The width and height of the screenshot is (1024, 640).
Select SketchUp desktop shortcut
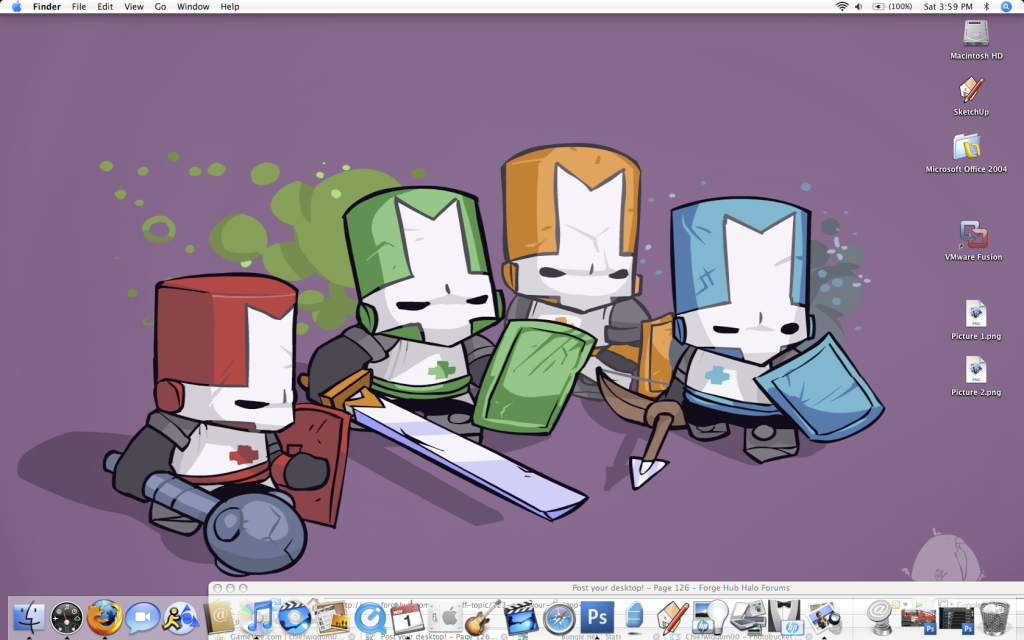click(971, 96)
